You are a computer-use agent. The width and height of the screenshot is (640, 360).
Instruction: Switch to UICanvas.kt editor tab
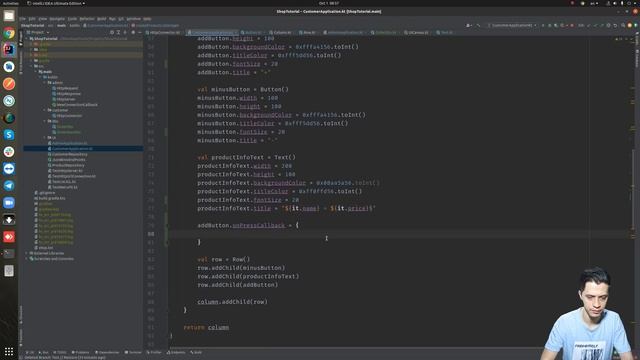(417, 32)
